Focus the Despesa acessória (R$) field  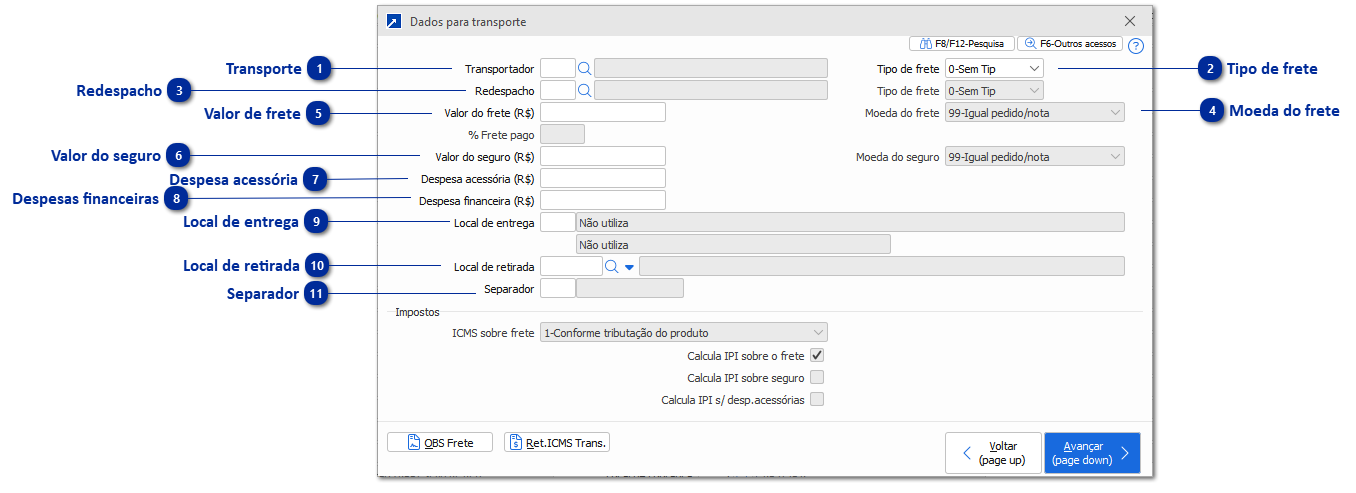pyautogui.click(x=603, y=178)
